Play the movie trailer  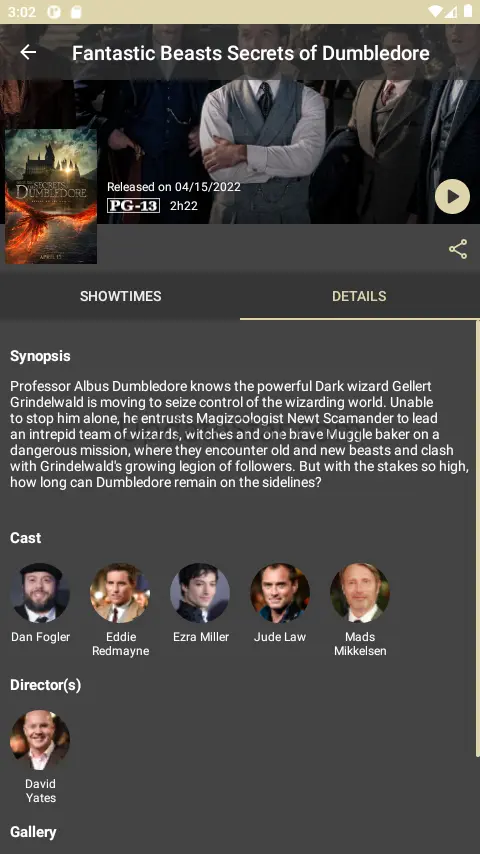point(452,196)
